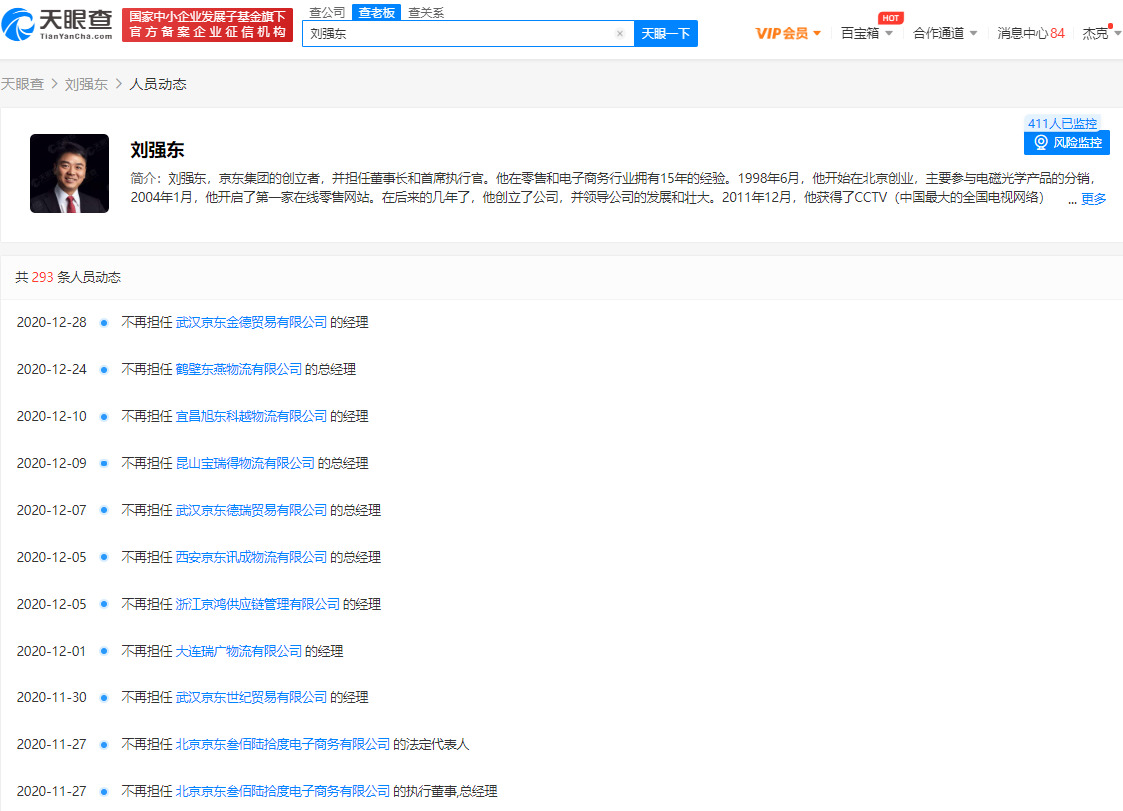Run search with the 天眼一下 button
Viewport: 1123px width, 811px height.
coord(665,34)
